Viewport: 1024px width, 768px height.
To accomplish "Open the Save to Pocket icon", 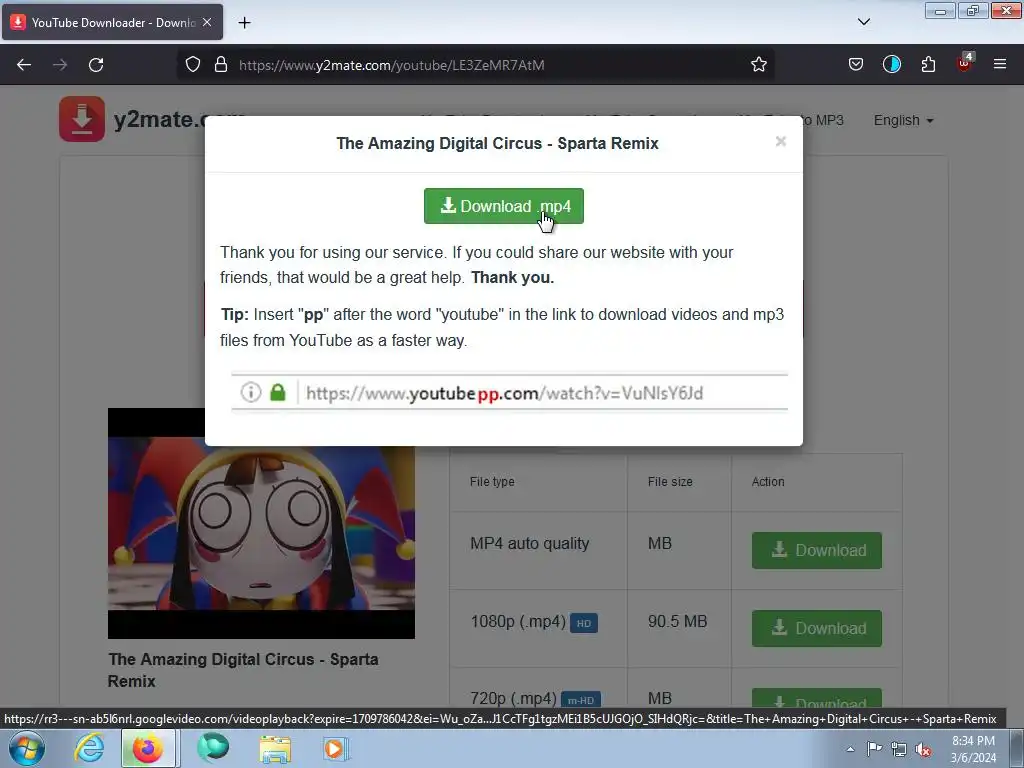I will [856, 65].
